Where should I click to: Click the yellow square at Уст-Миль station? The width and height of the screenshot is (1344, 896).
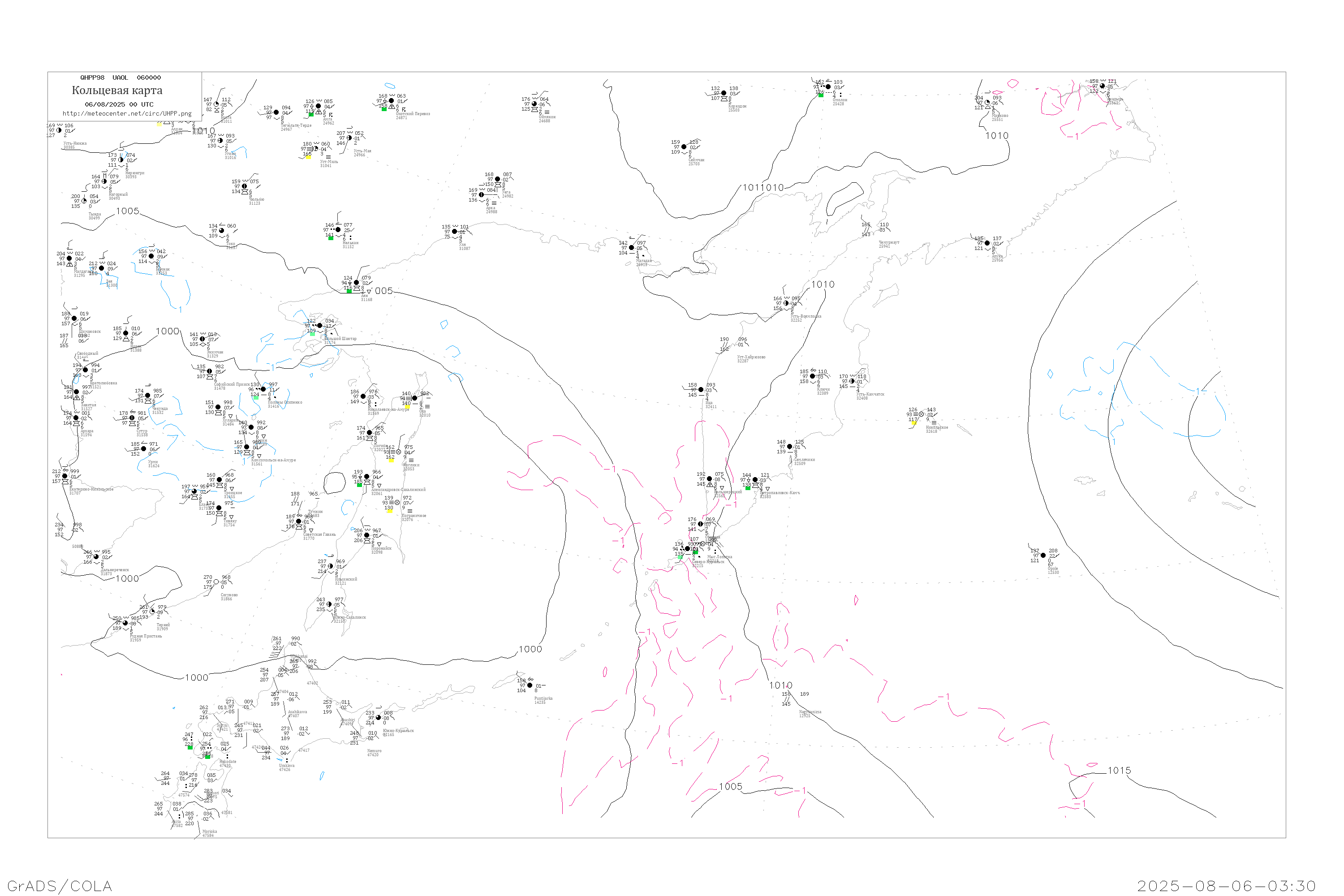[308, 156]
